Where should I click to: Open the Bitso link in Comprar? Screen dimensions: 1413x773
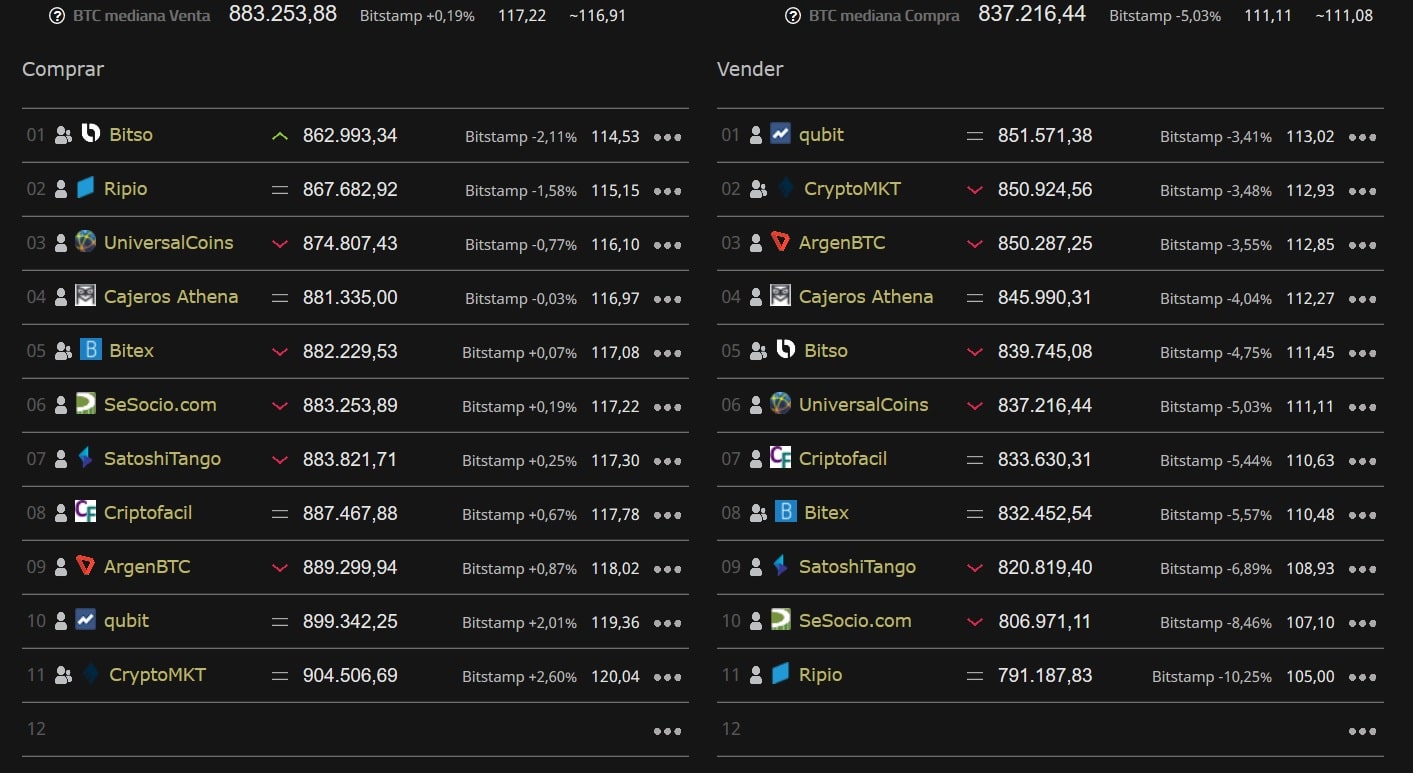pyautogui.click(x=131, y=134)
